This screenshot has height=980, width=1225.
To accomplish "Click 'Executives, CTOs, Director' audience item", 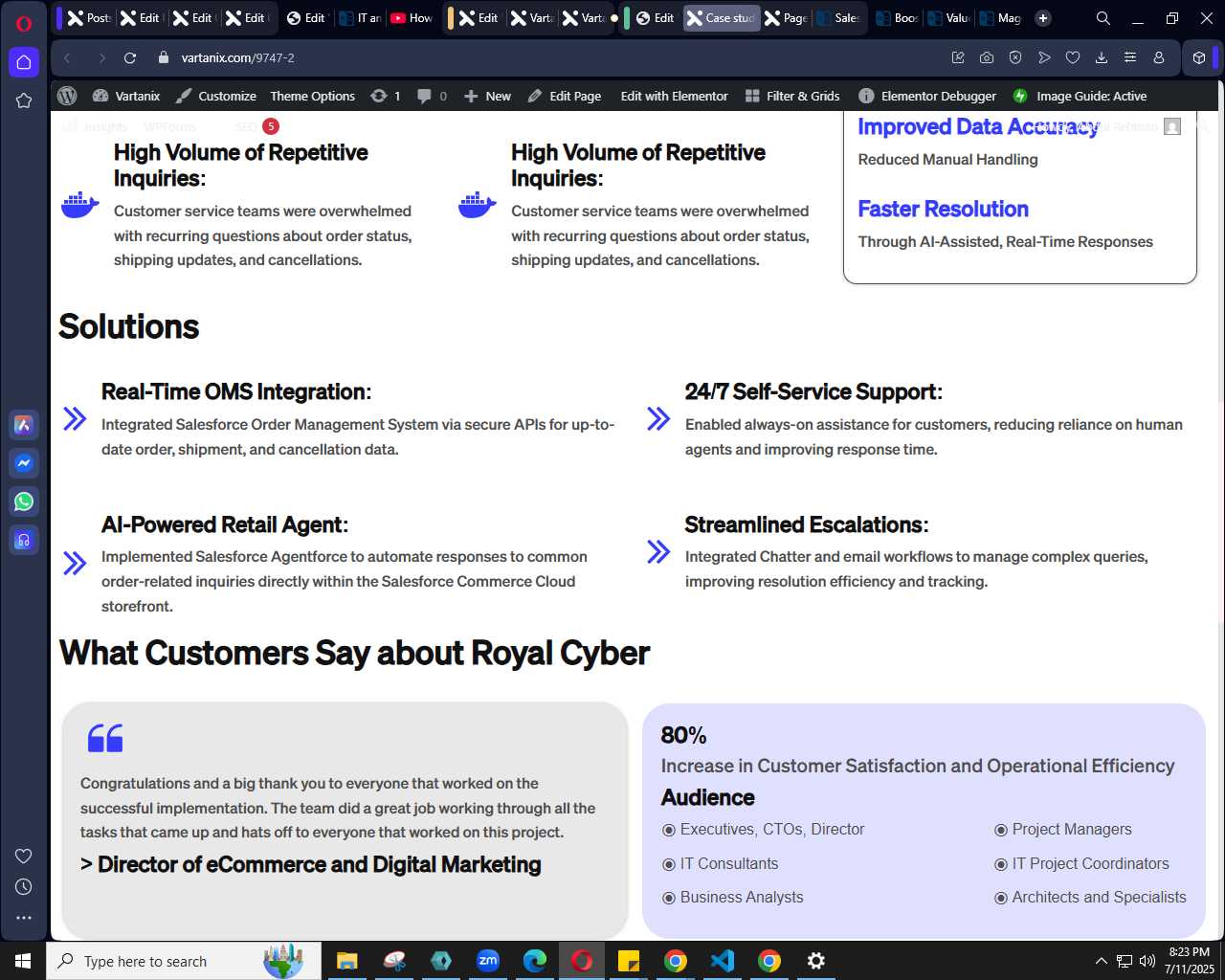I will [x=771, y=829].
